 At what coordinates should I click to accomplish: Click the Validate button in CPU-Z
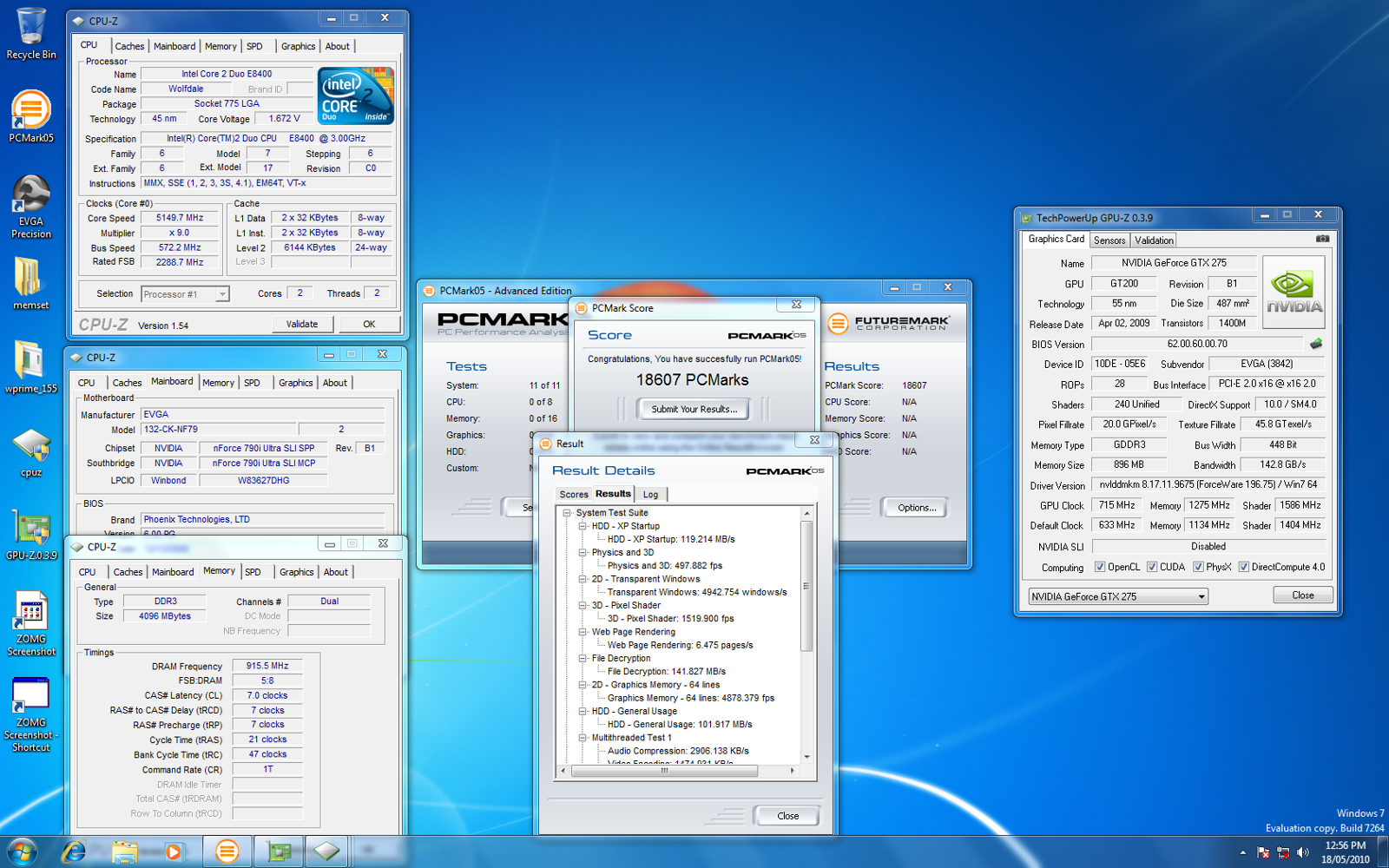point(302,324)
